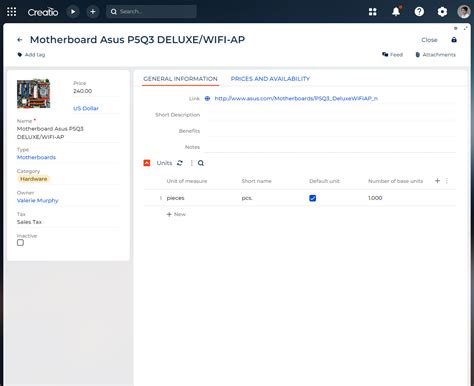474x386 pixels.
Task: Select the General Information tab
Action: [x=180, y=79]
